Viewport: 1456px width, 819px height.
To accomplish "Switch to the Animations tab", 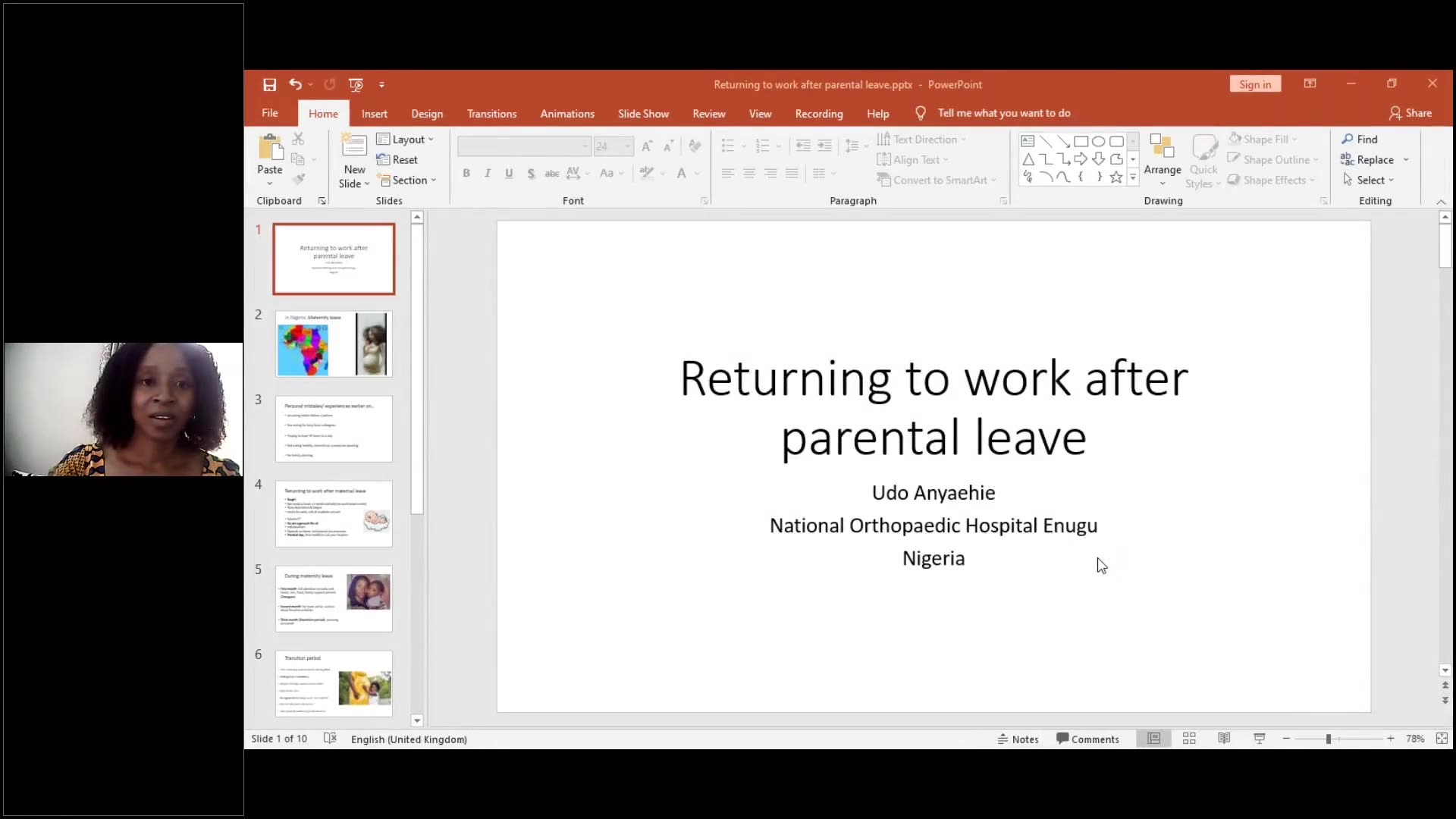I will (x=566, y=114).
